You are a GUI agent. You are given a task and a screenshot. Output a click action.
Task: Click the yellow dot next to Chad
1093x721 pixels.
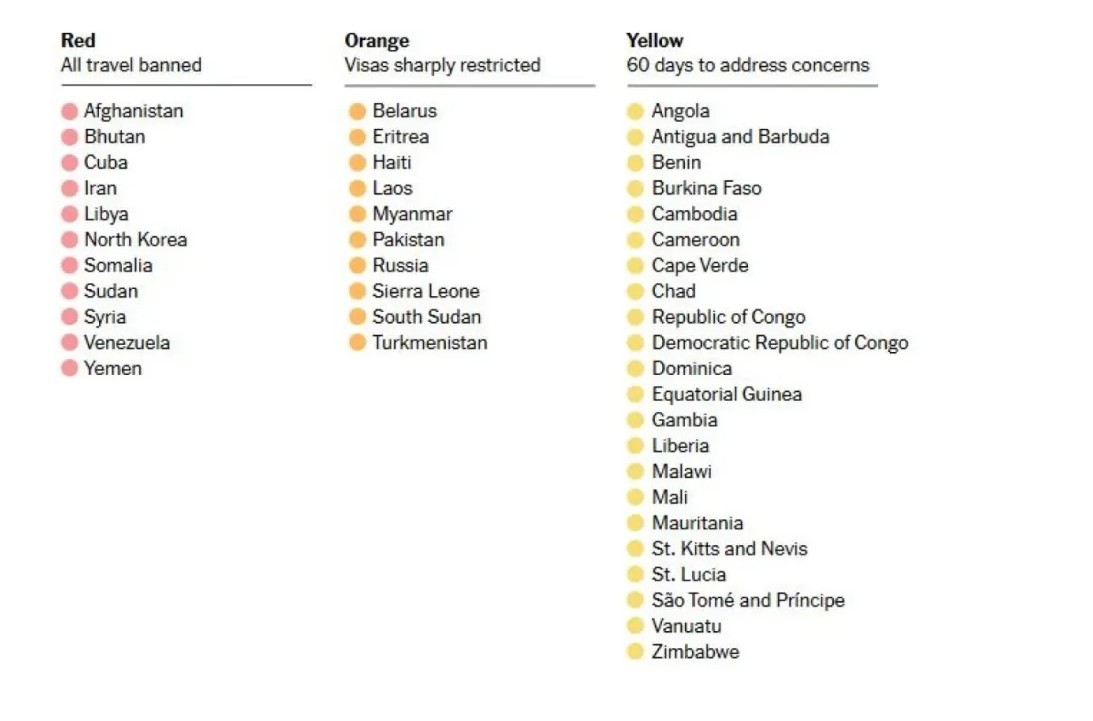[635, 292]
